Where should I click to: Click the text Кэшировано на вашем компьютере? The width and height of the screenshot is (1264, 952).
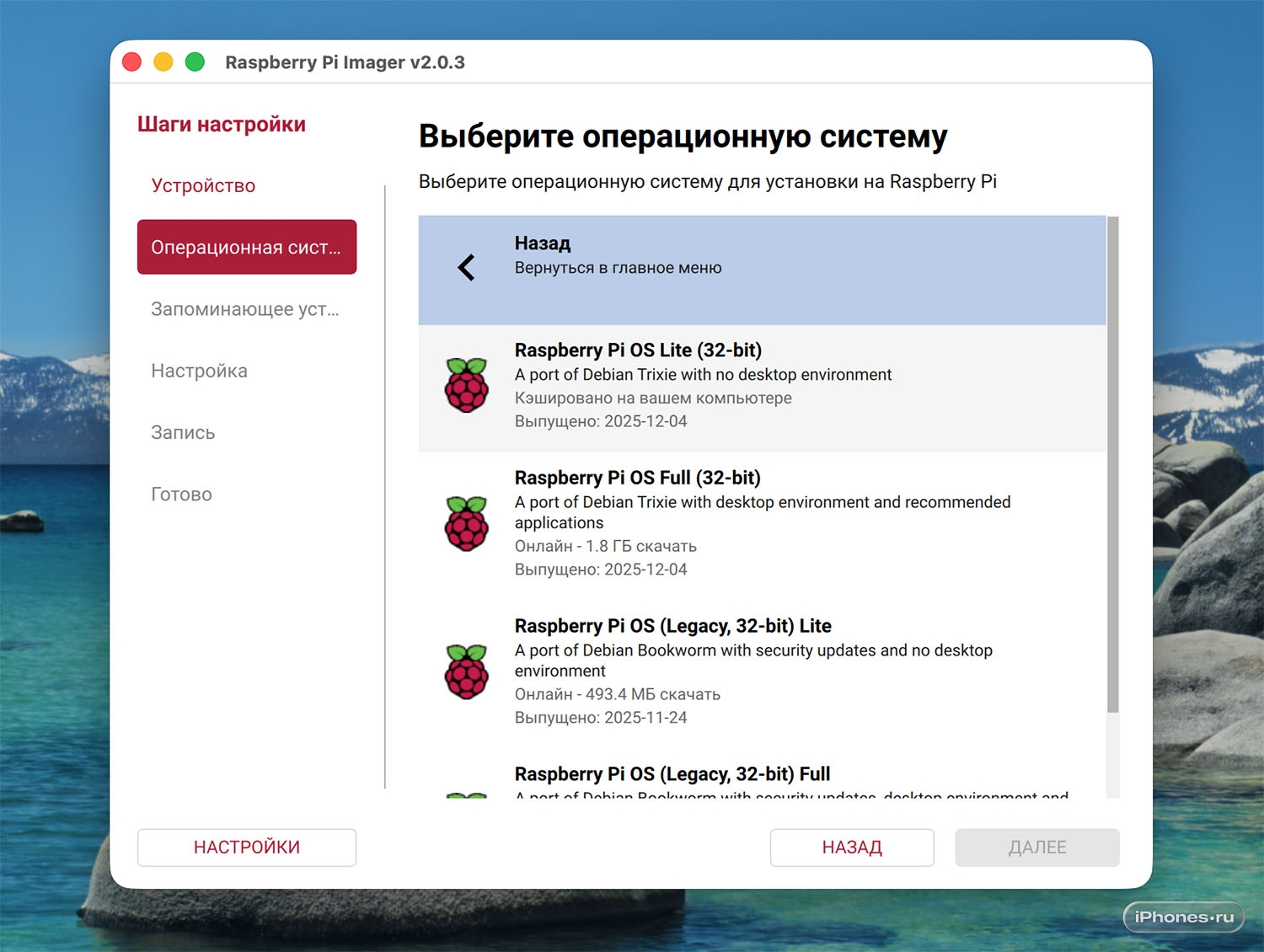(653, 398)
